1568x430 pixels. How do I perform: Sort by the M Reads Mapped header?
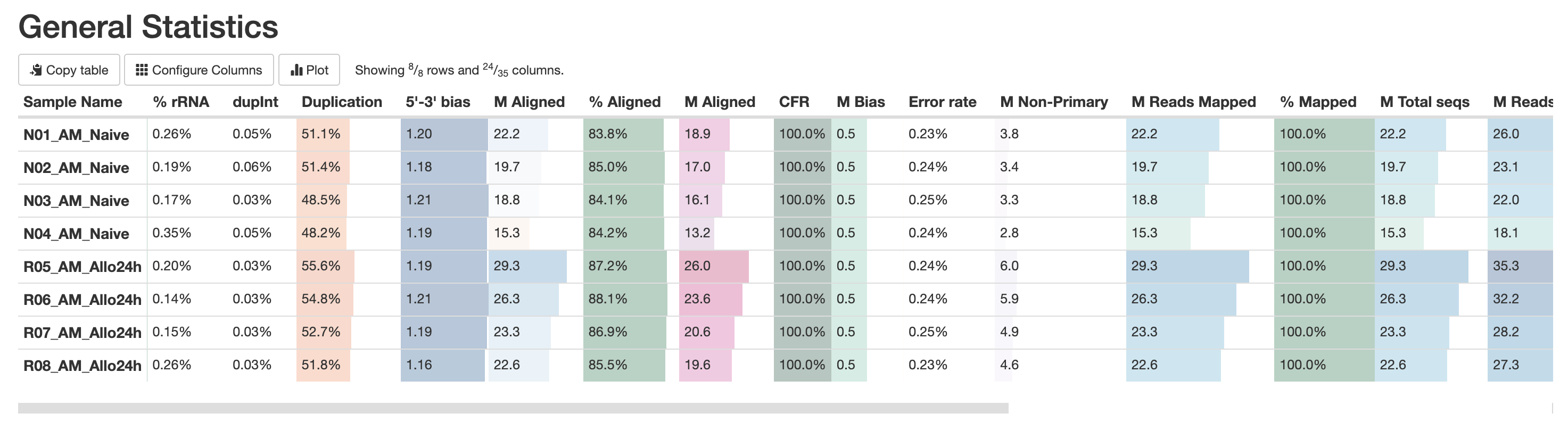pyautogui.click(x=1193, y=102)
